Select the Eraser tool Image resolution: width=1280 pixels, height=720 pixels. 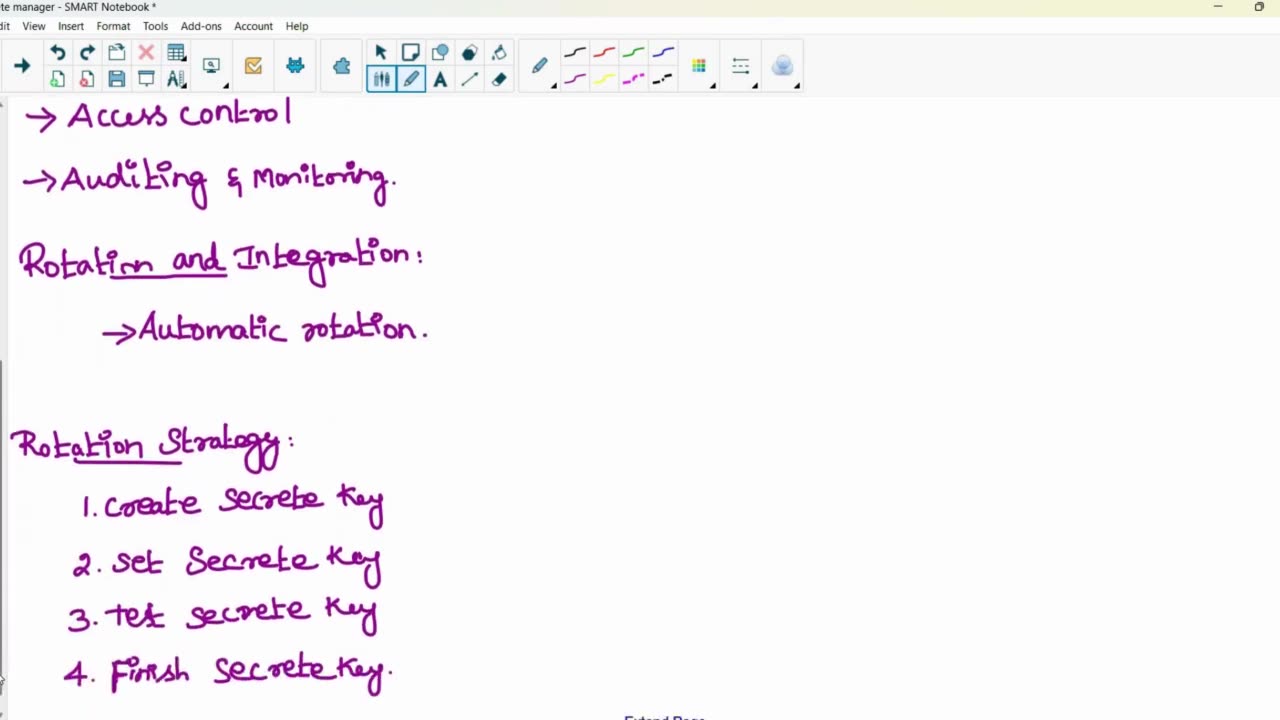tap(499, 79)
